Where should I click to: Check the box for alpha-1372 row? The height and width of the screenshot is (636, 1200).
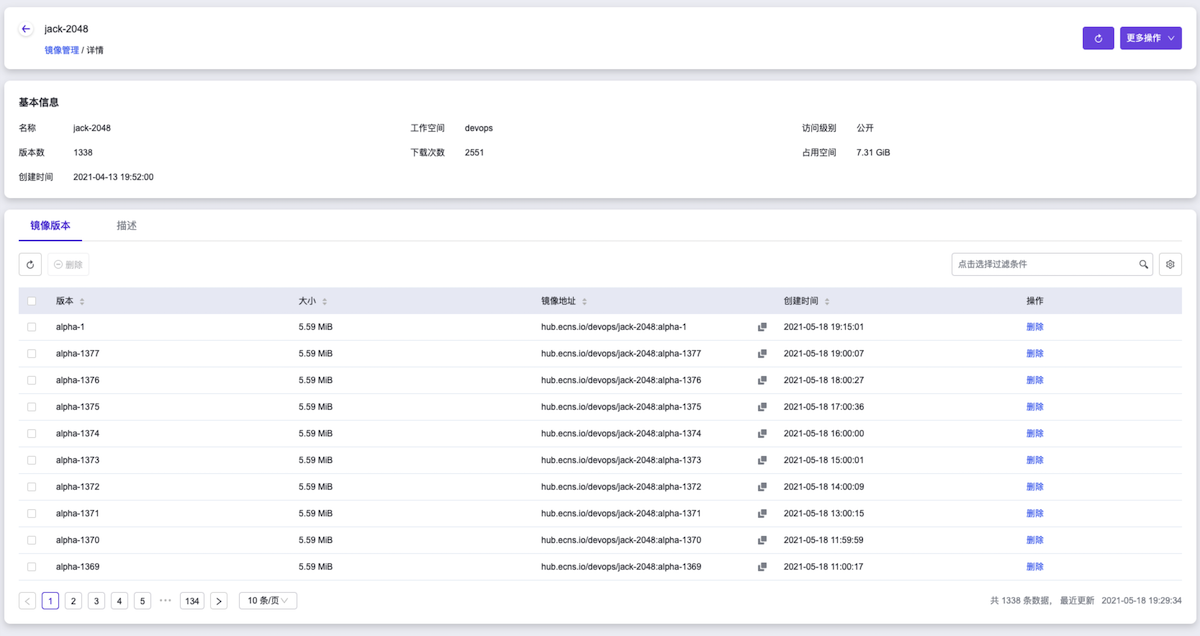click(32, 487)
